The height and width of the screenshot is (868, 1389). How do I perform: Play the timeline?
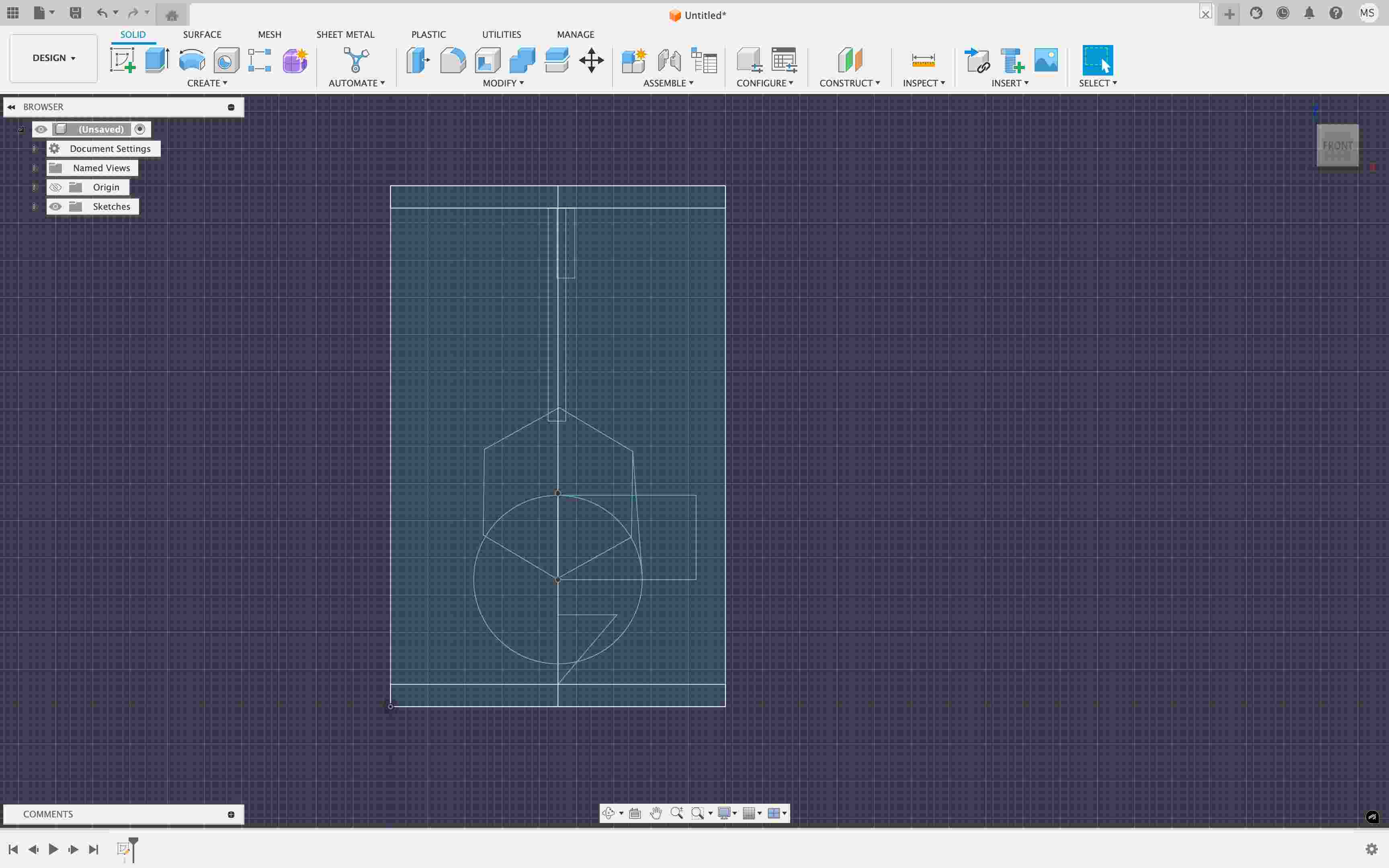click(x=53, y=849)
